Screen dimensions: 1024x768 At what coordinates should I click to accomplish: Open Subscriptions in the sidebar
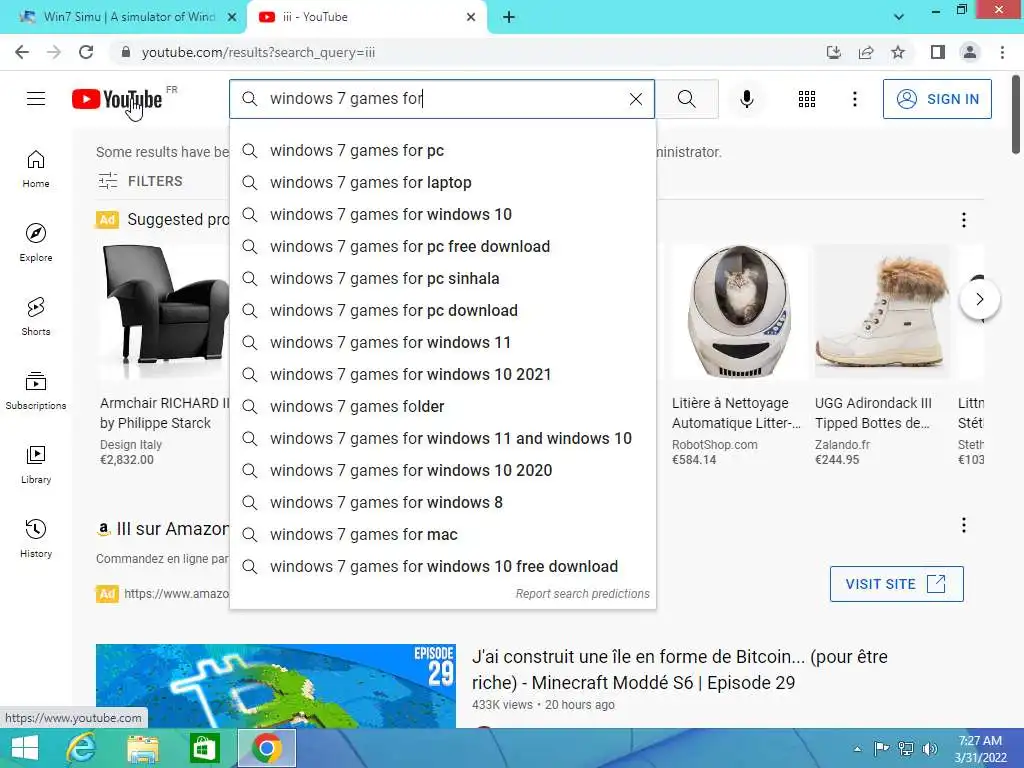[36, 391]
